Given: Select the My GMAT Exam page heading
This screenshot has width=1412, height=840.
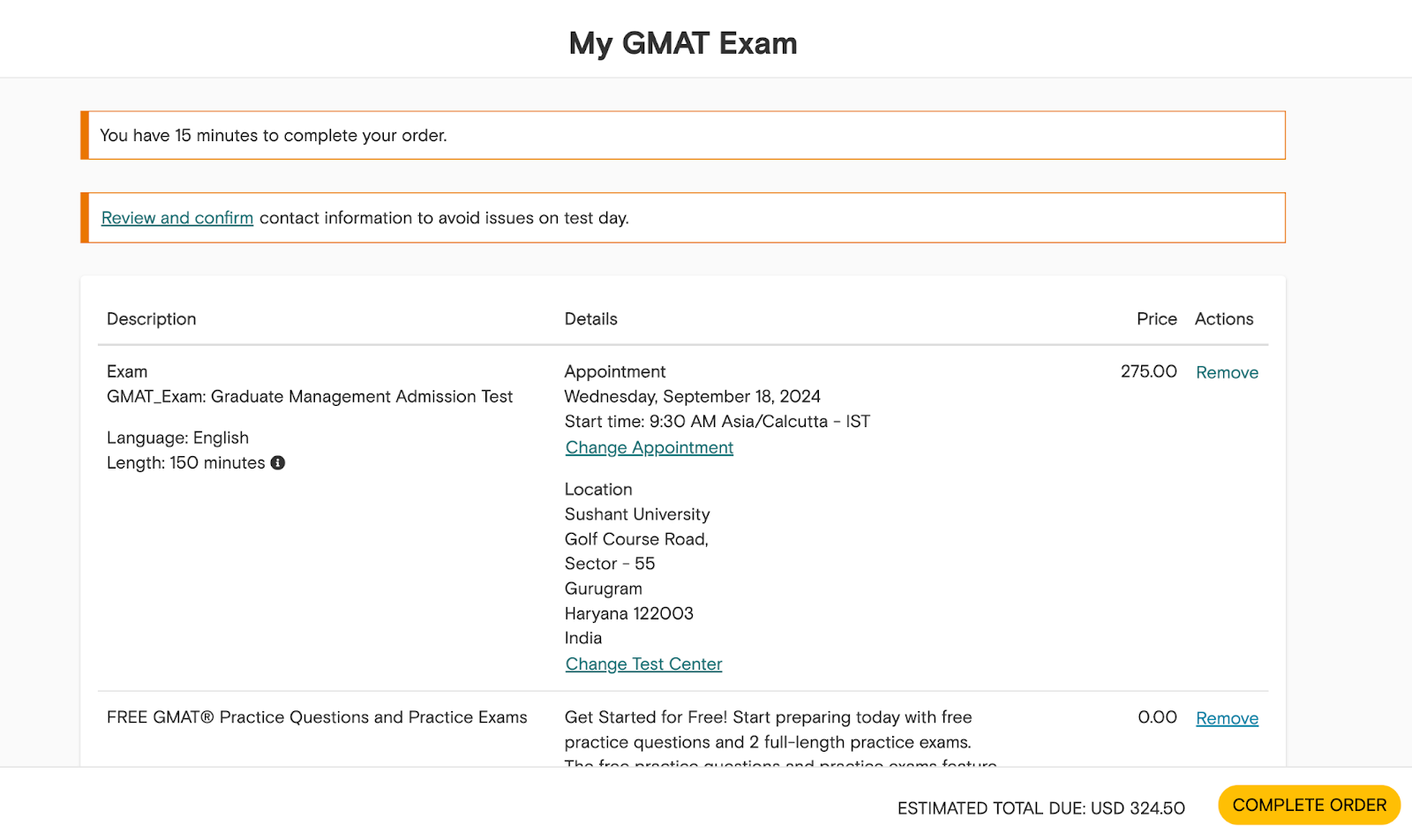Looking at the screenshot, I should click(x=683, y=43).
